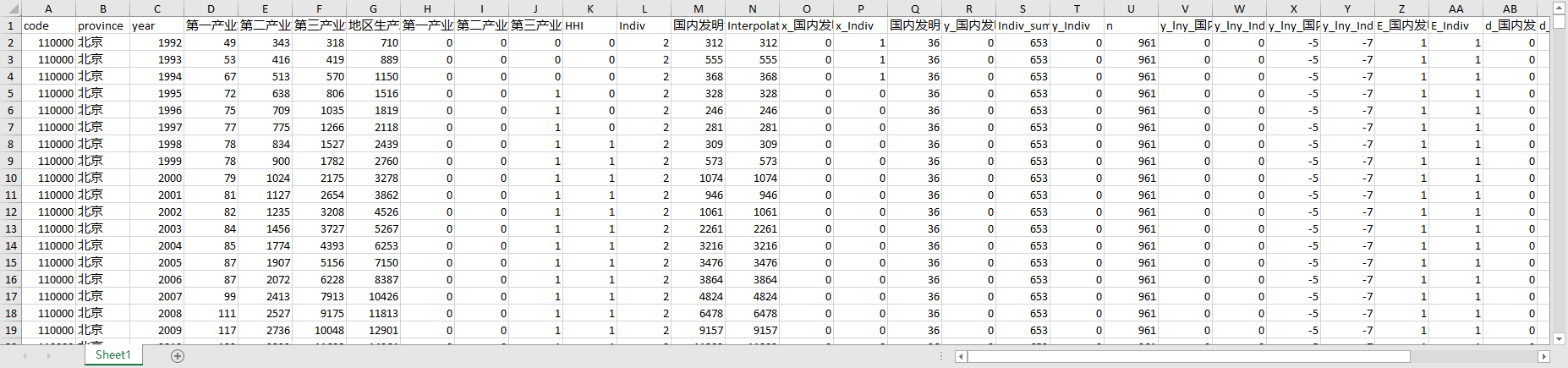Select cell with value 9157 in column M

(x=698, y=330)
